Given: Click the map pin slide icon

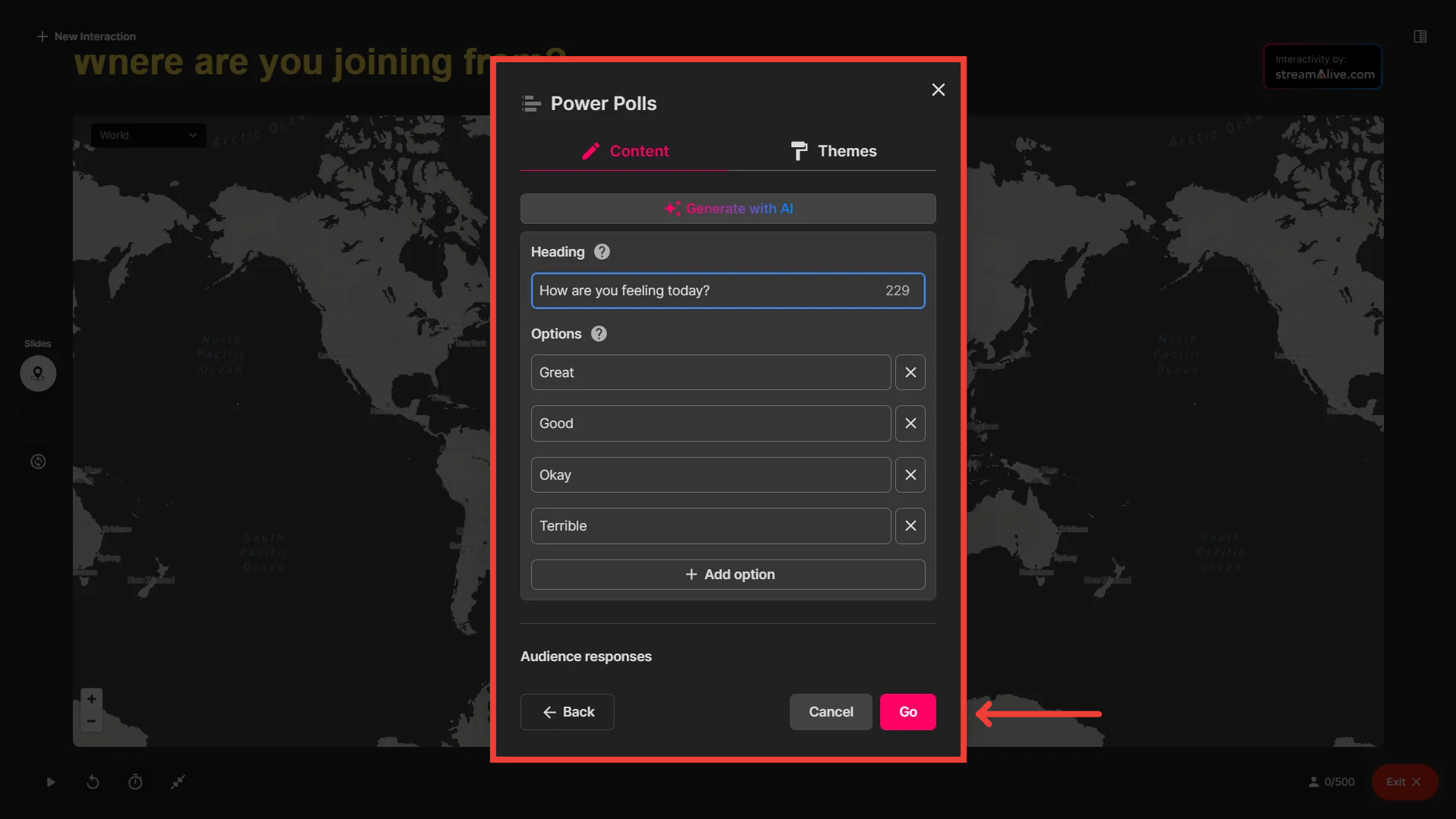Looking at the screenshot, I should point(38,373).
